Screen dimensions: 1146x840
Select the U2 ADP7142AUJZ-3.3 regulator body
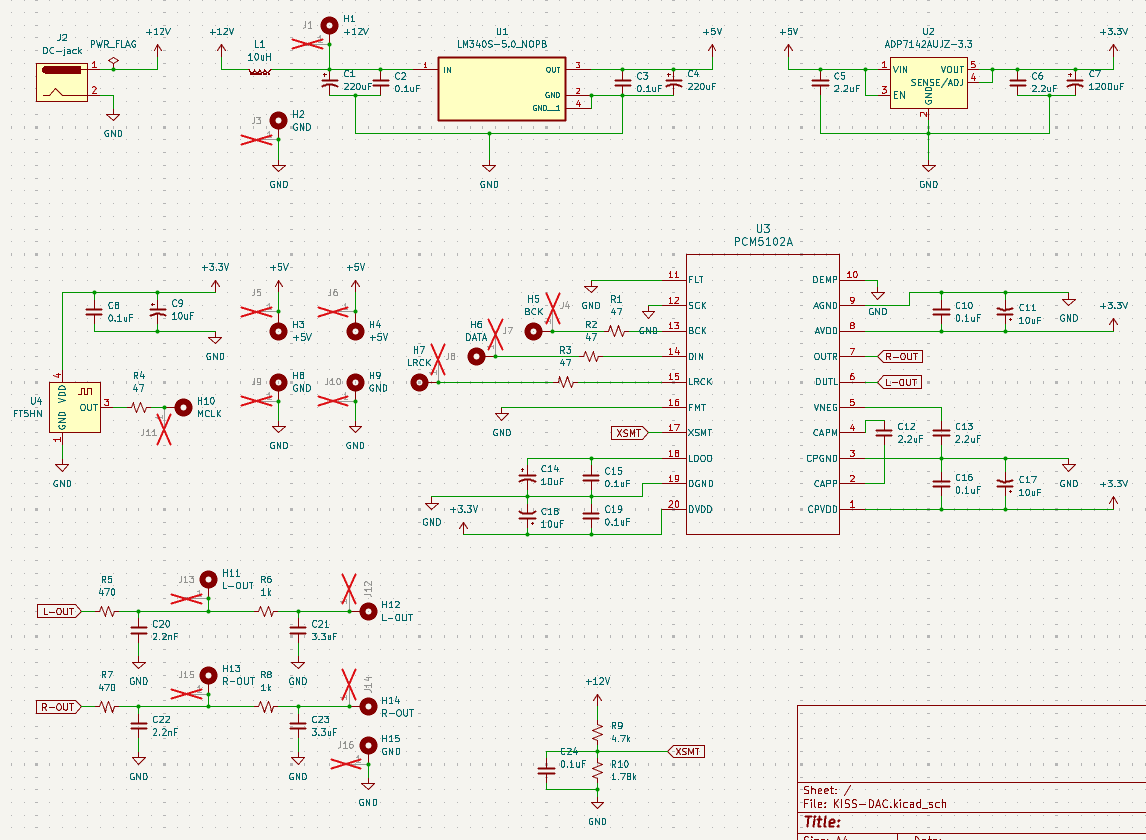click(928, 83)
